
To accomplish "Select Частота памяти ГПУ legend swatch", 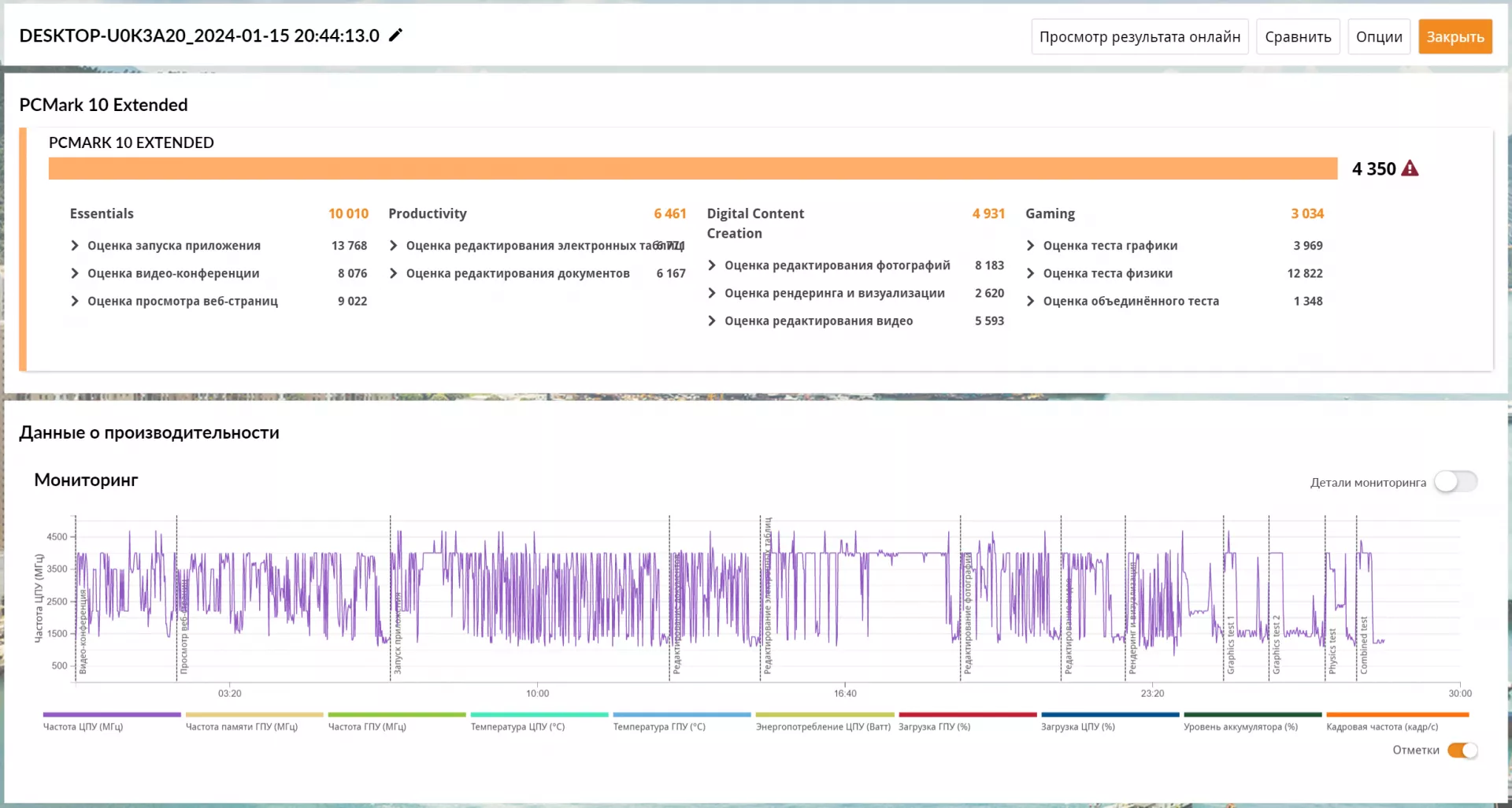I will (254, 715).
